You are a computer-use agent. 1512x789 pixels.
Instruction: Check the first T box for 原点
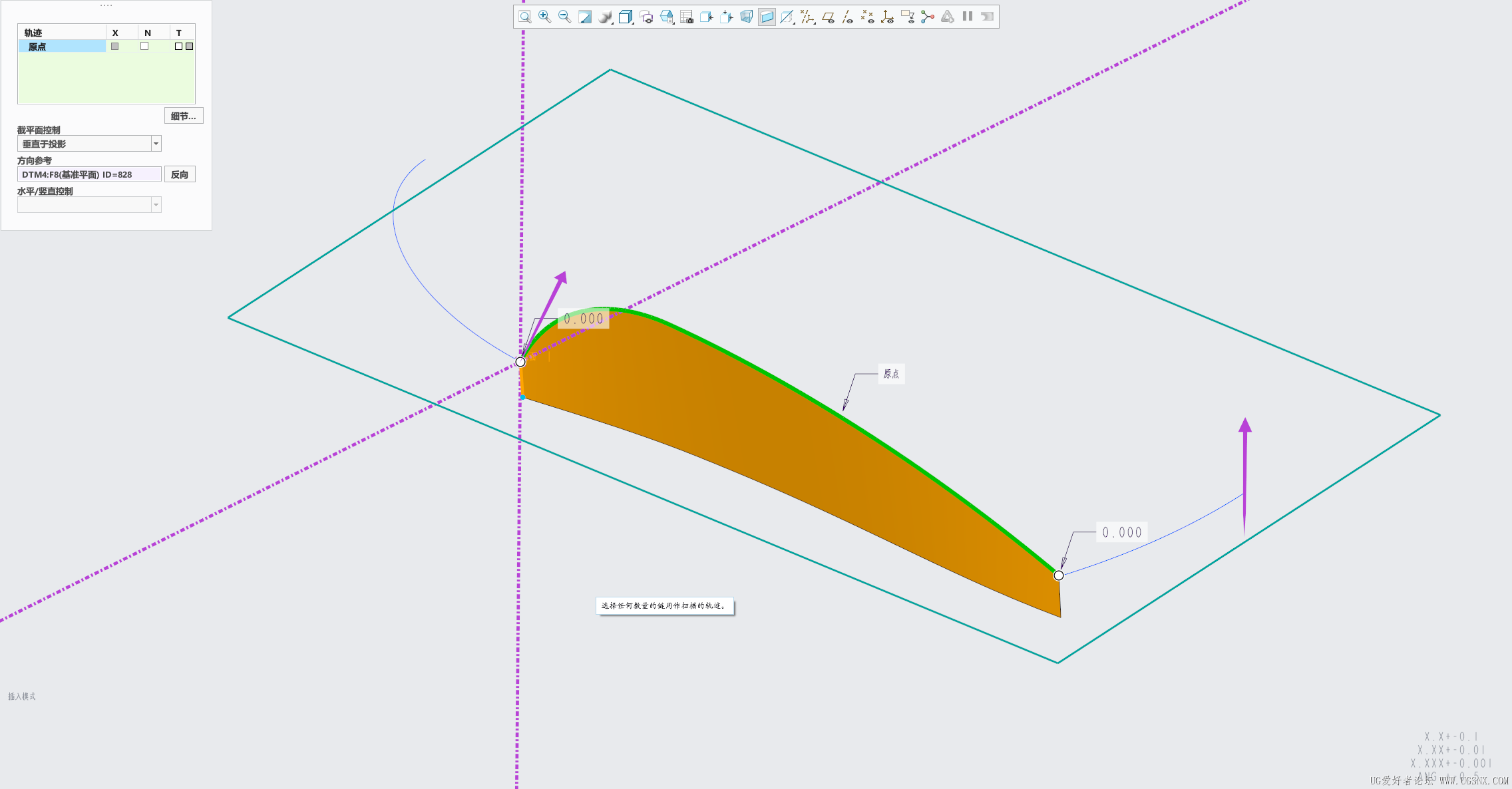coord(178,47)
